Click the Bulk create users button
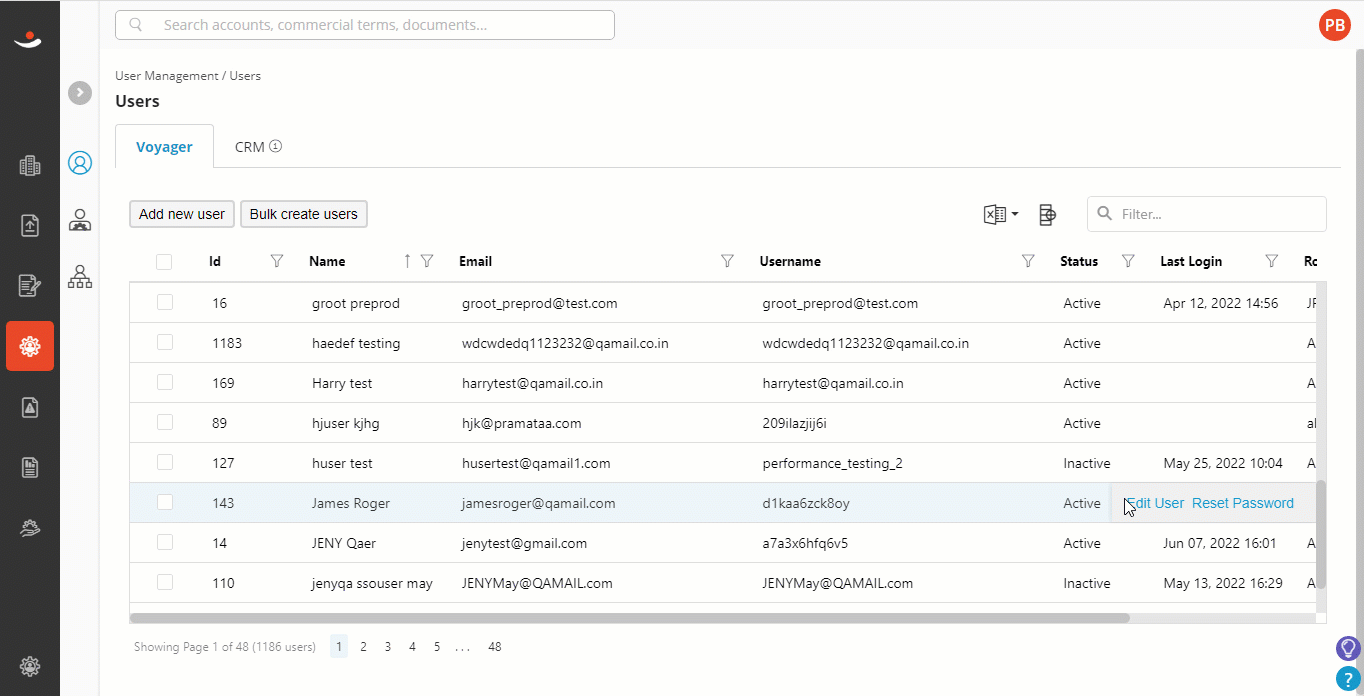Viewport: 1364px width, 696px height. (x=304, y=214)
